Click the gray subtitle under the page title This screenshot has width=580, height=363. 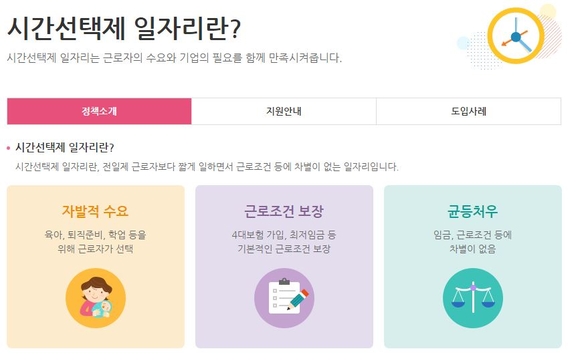point(174,58)
